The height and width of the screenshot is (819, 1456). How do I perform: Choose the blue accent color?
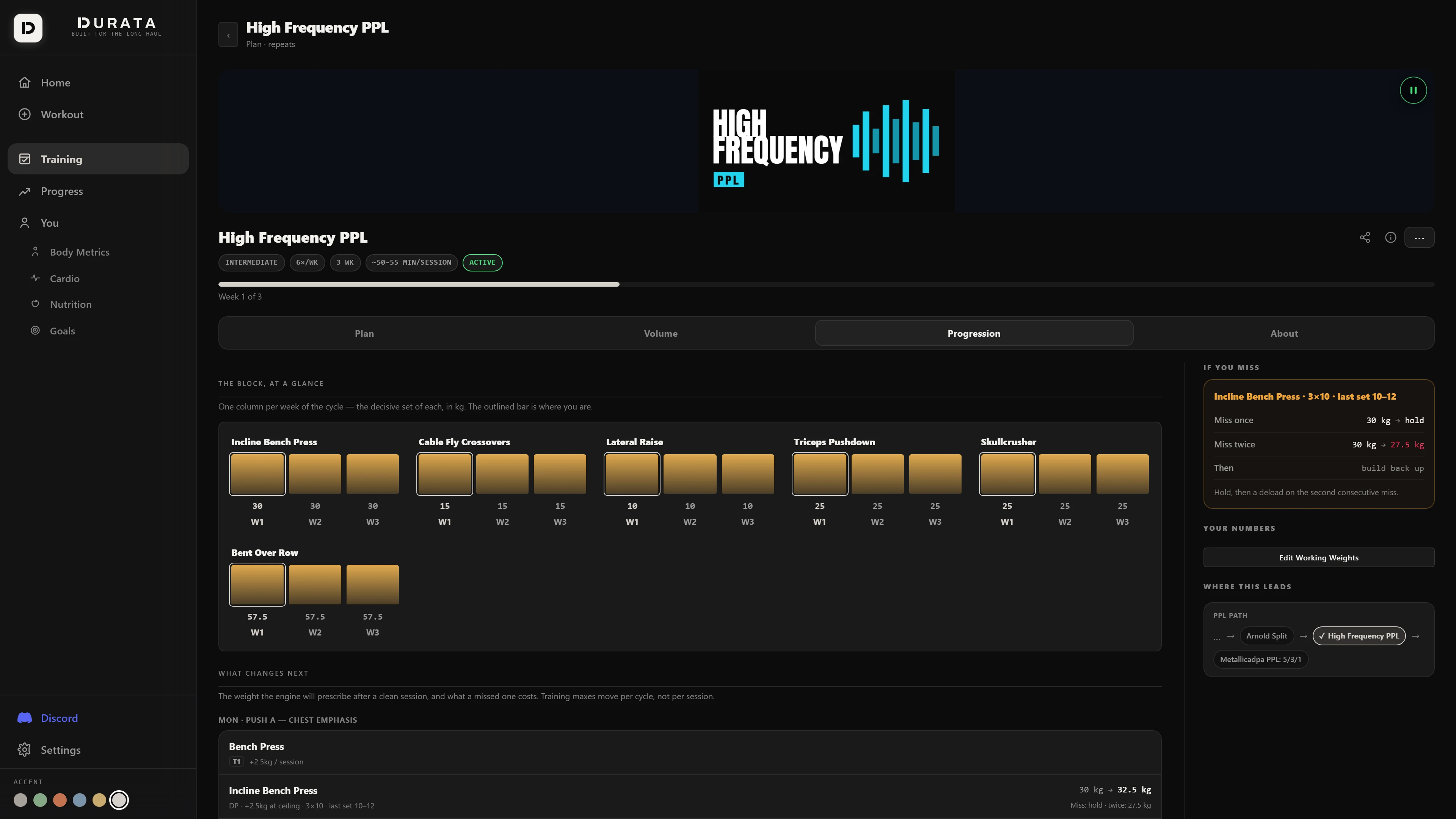click(x=80, y=800)
